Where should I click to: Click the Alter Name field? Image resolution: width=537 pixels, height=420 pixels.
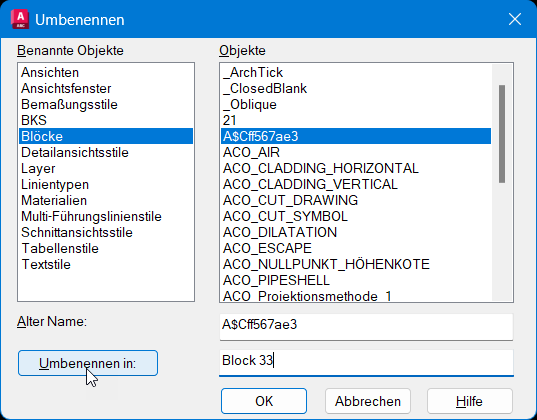point(366,326)
